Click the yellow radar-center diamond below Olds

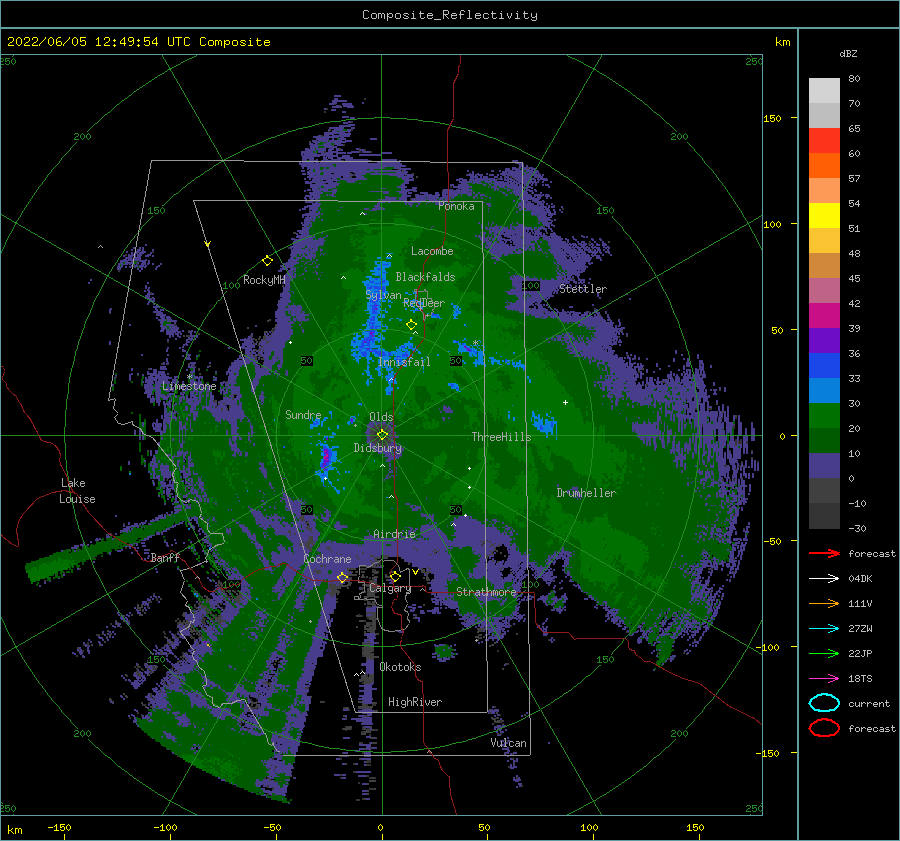pos(382,435)
